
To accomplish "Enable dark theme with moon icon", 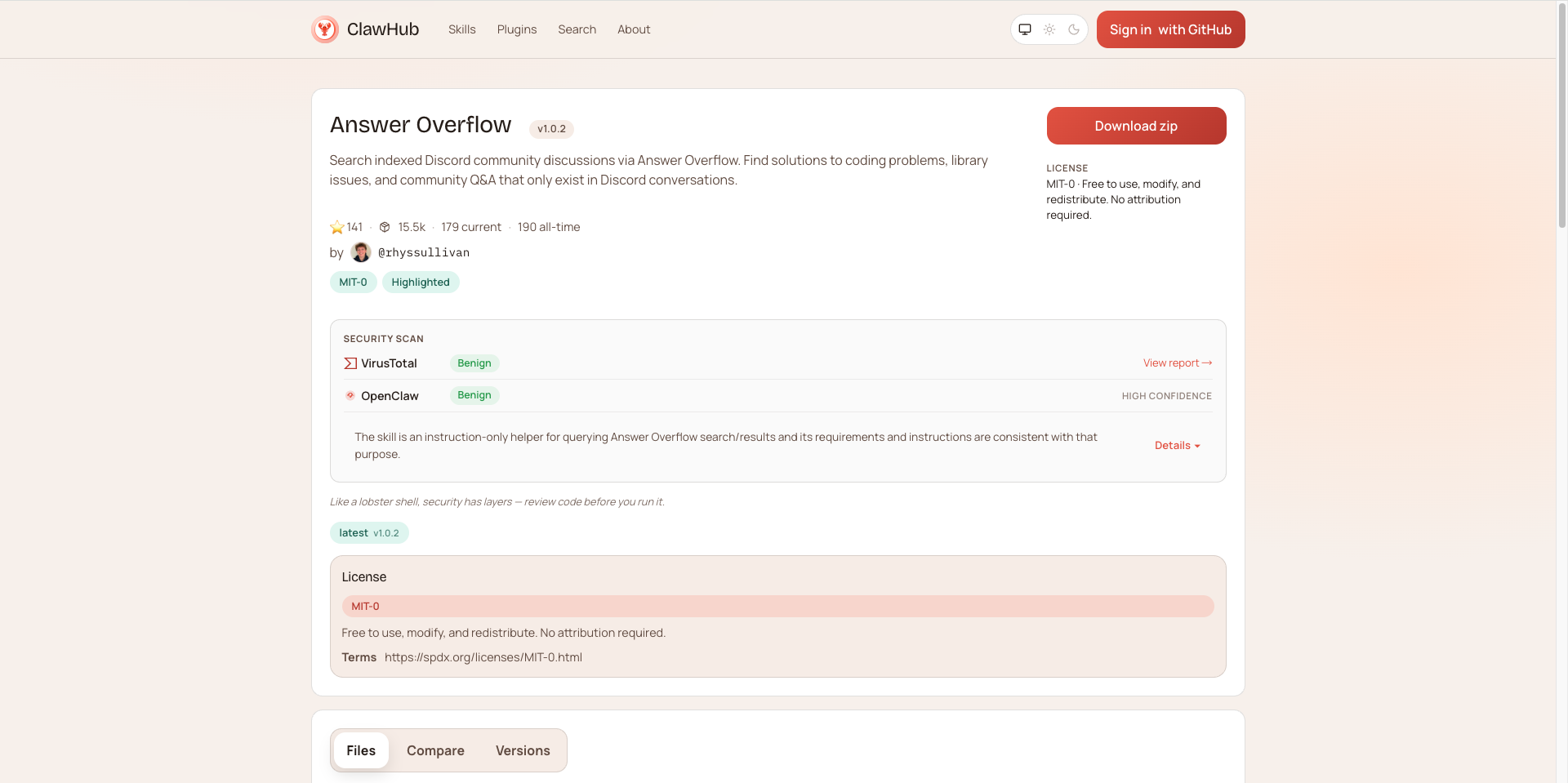I will coord(1074,29).
